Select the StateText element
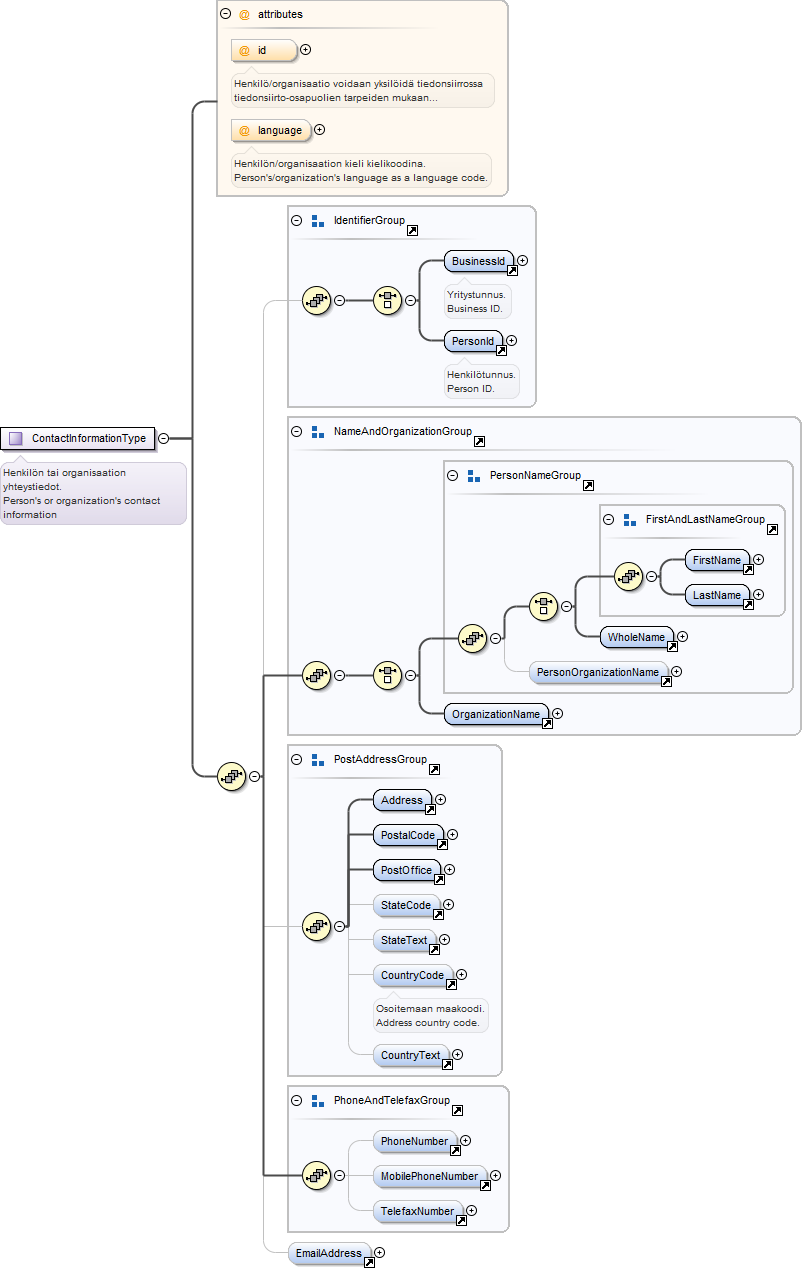 pos(404,940)
